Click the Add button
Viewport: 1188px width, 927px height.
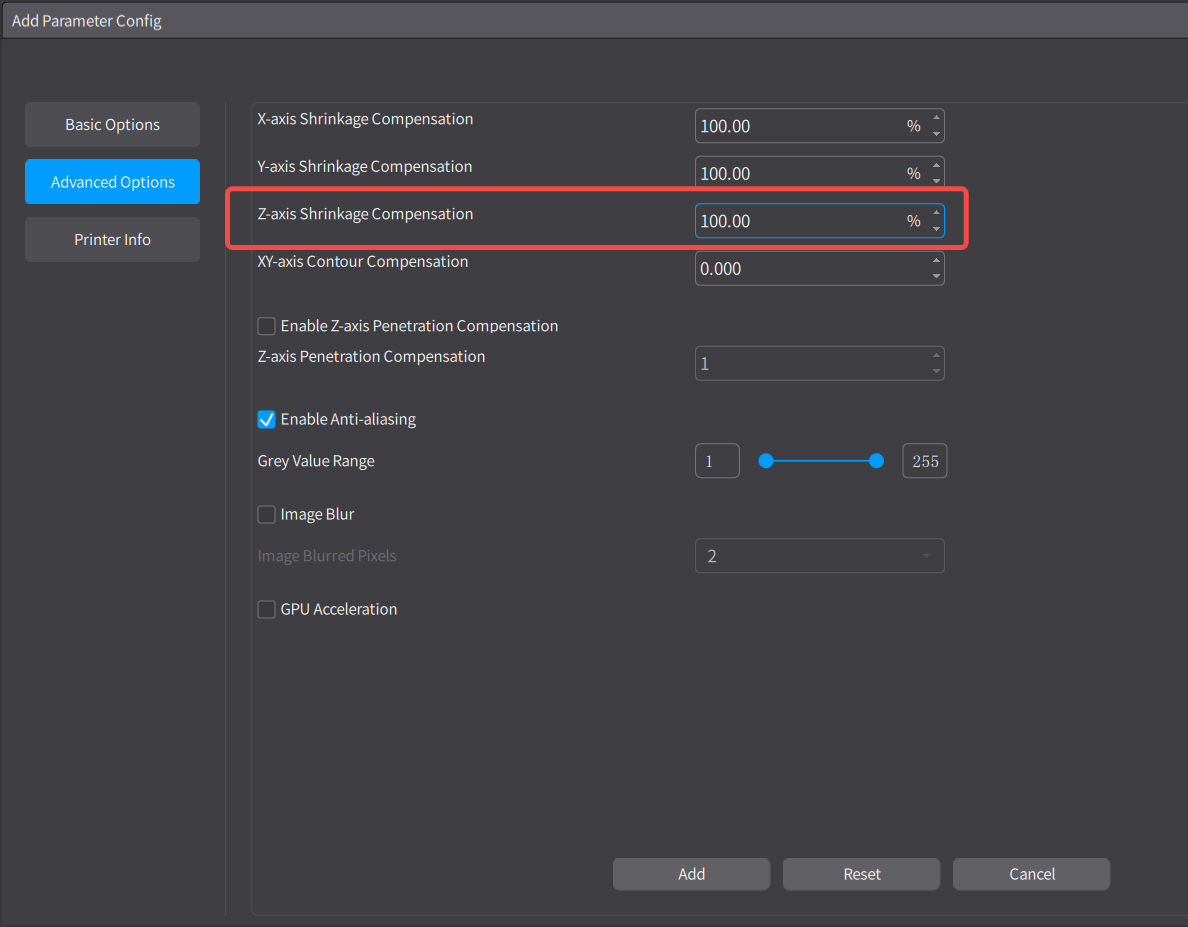(x=691, y=874)
